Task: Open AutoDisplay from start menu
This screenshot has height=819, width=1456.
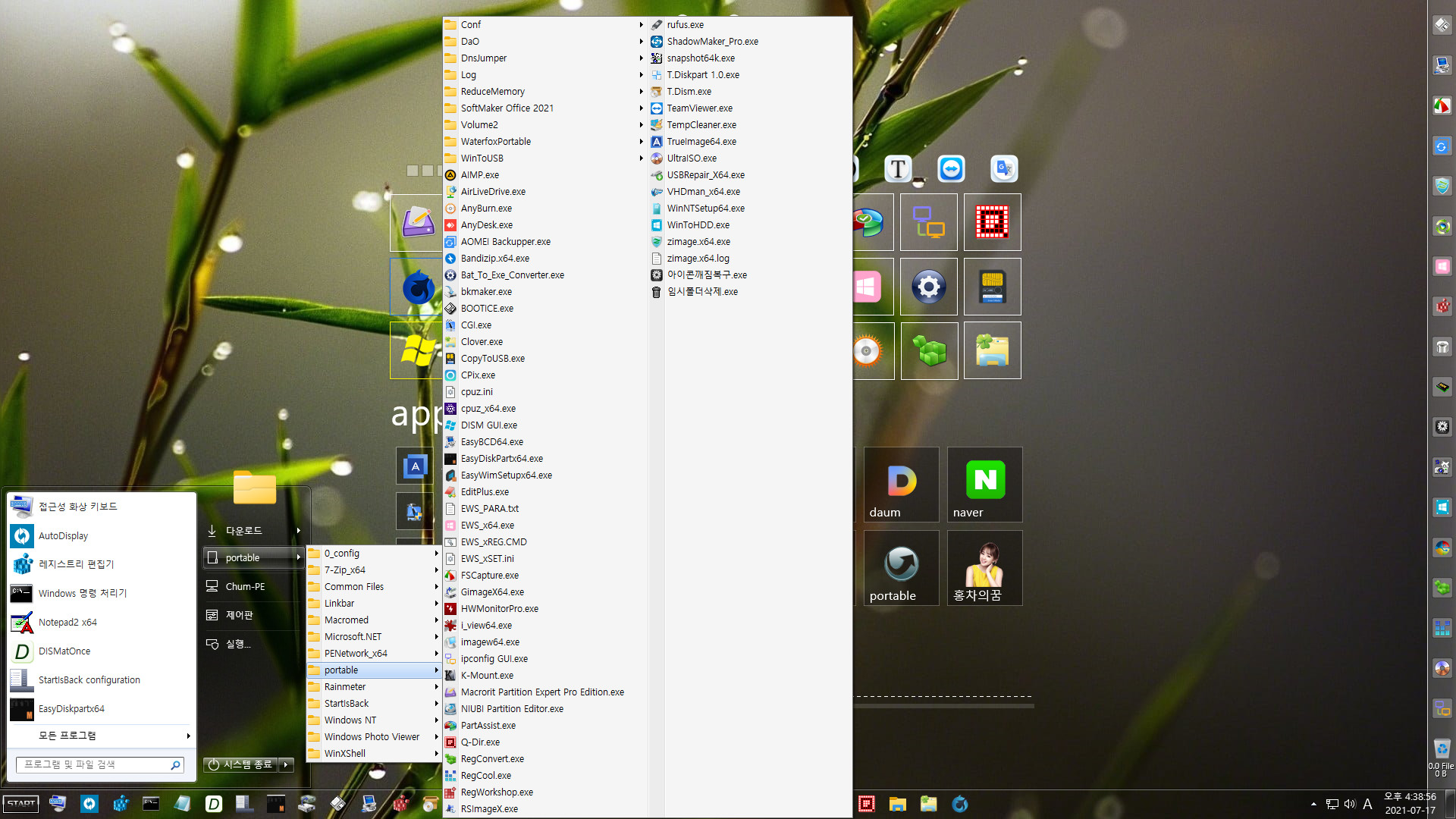Action: 102,536
